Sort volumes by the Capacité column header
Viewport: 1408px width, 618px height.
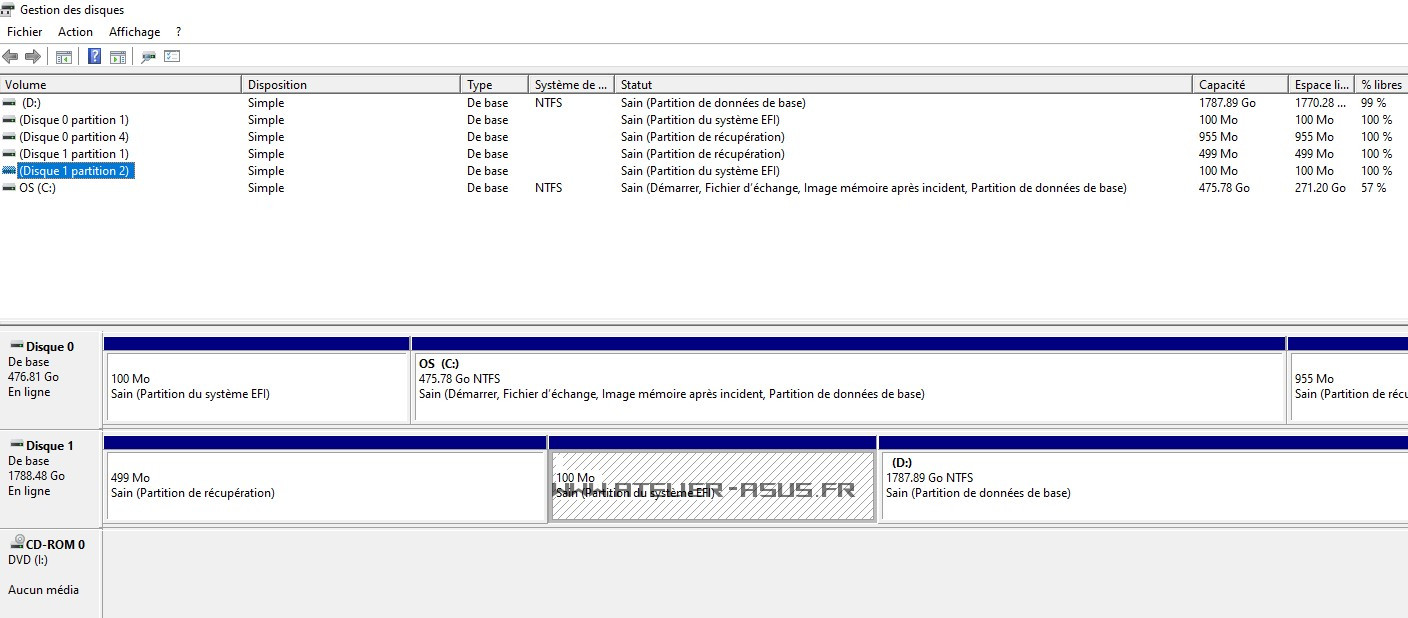(1238, 85)
